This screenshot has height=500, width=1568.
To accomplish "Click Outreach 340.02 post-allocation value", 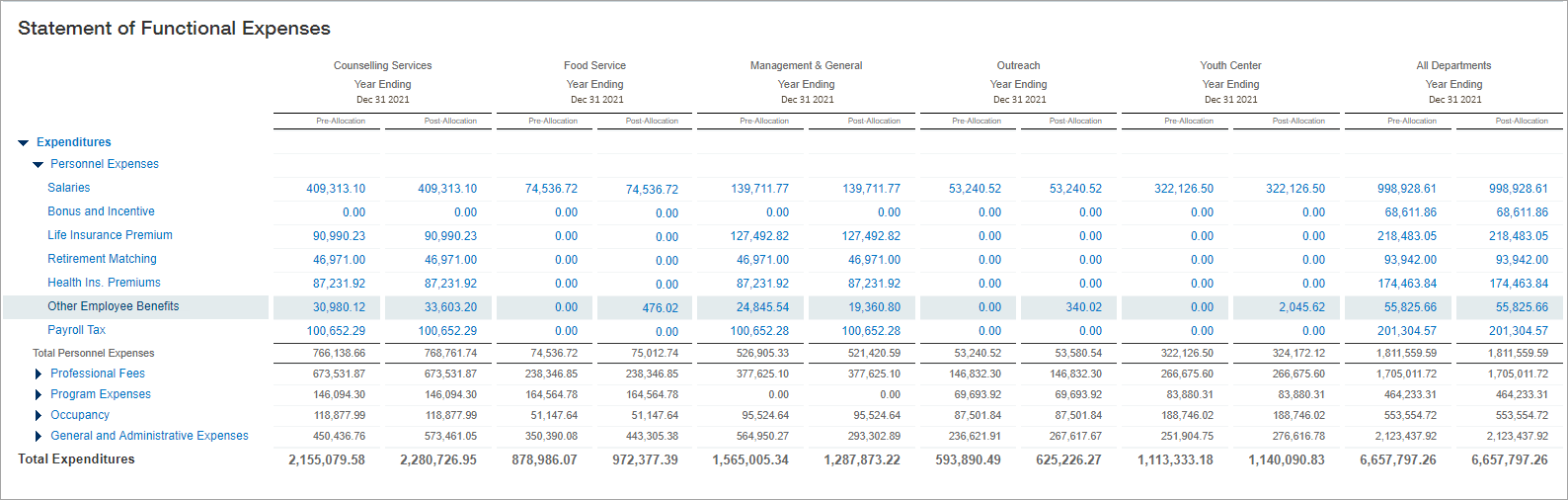I will pos(1083,307).
